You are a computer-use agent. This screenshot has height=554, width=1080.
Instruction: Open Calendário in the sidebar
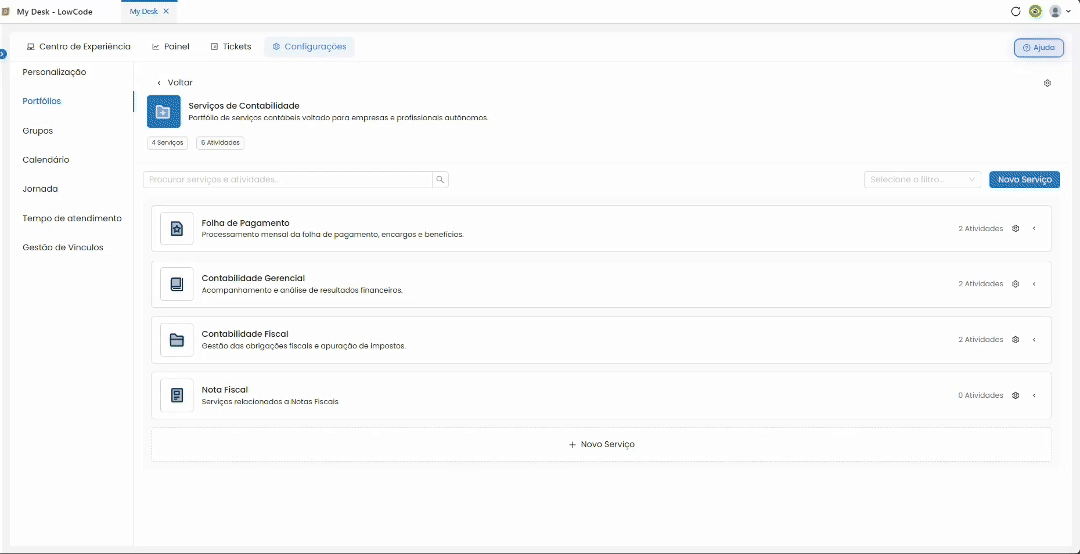45,159
